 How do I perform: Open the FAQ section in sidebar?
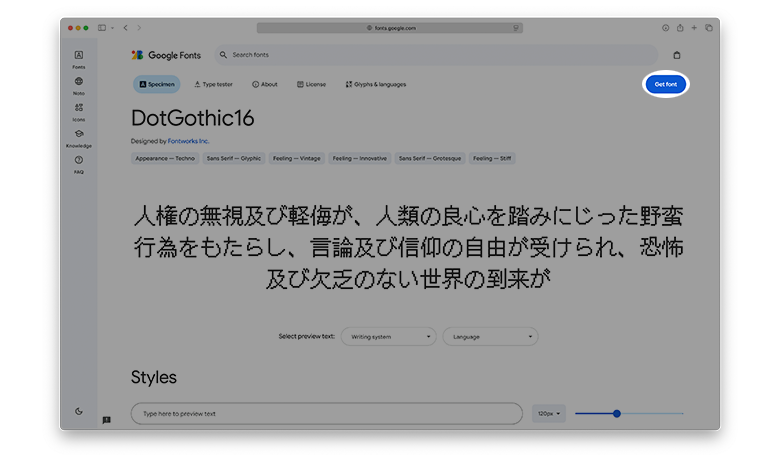point(79,165)
